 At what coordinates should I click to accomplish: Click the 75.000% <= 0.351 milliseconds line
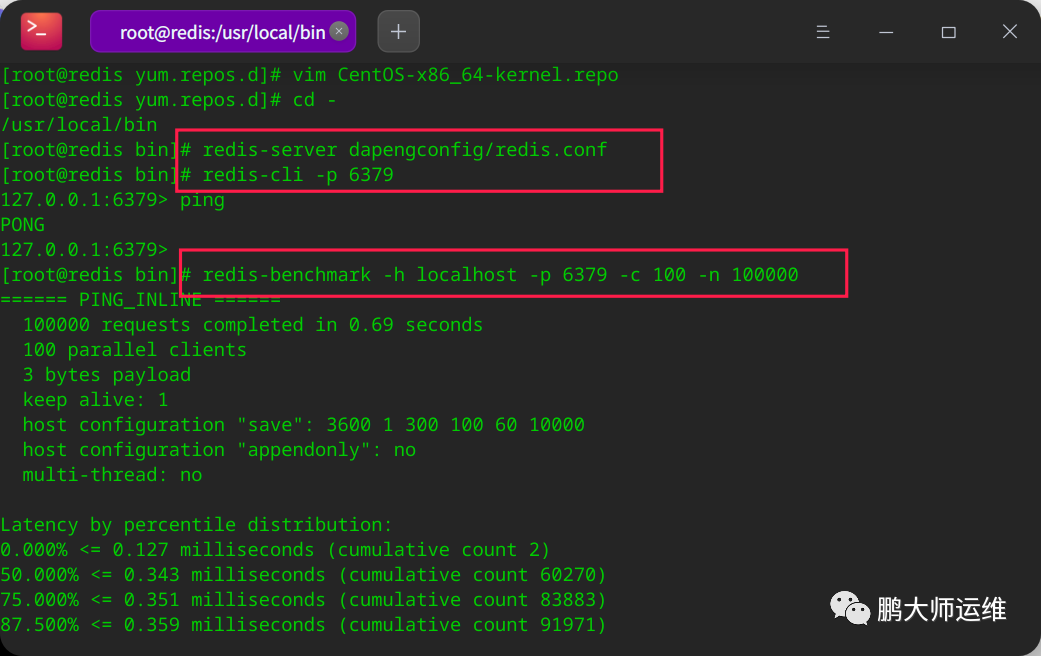coord(303,600)
